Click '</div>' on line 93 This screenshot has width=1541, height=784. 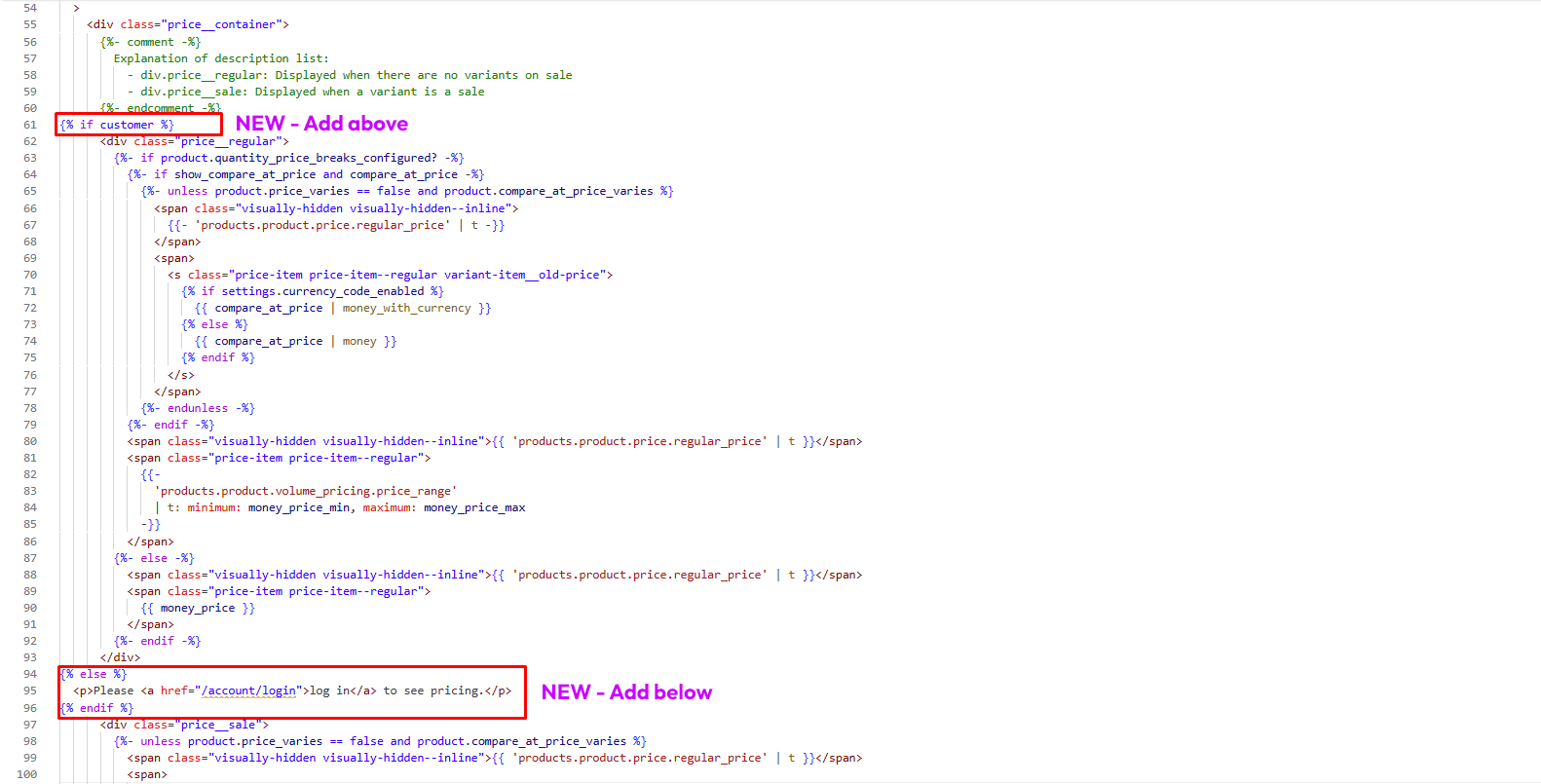point(120,657)
